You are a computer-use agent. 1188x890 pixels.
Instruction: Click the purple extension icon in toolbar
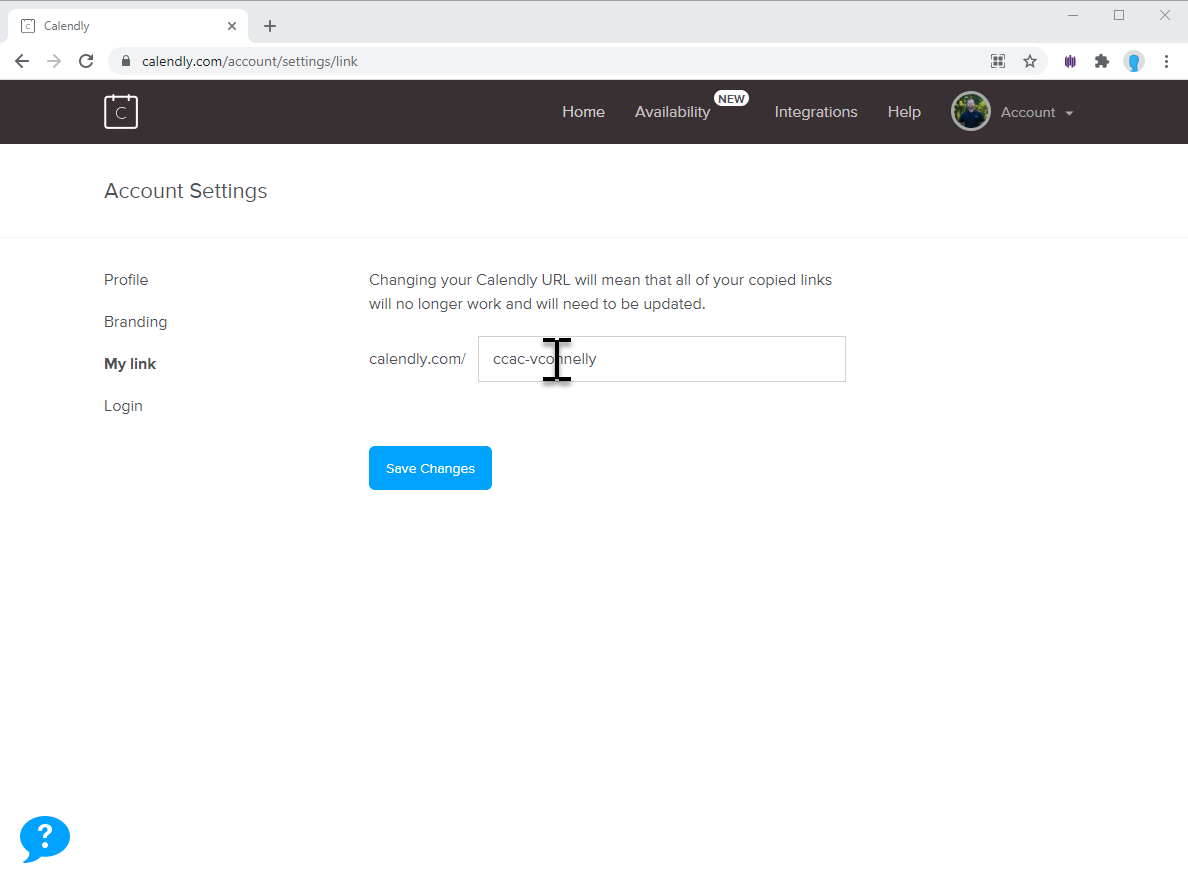click(1070, 61)
